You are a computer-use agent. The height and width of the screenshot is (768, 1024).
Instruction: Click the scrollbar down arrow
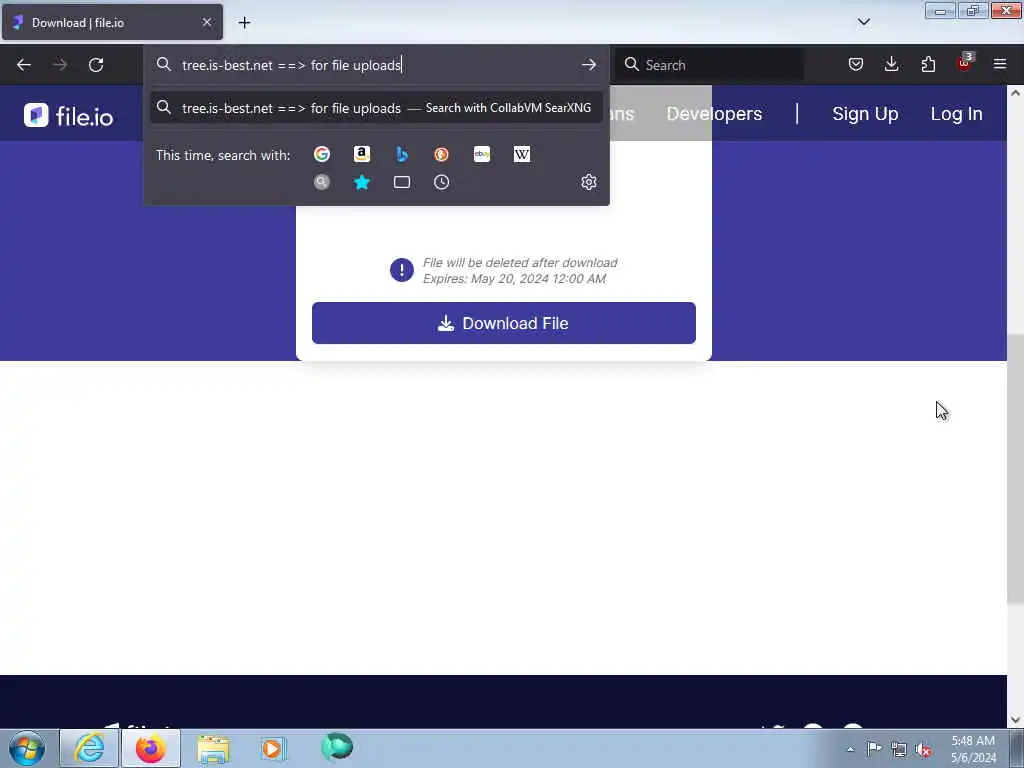click(1015, 720)
